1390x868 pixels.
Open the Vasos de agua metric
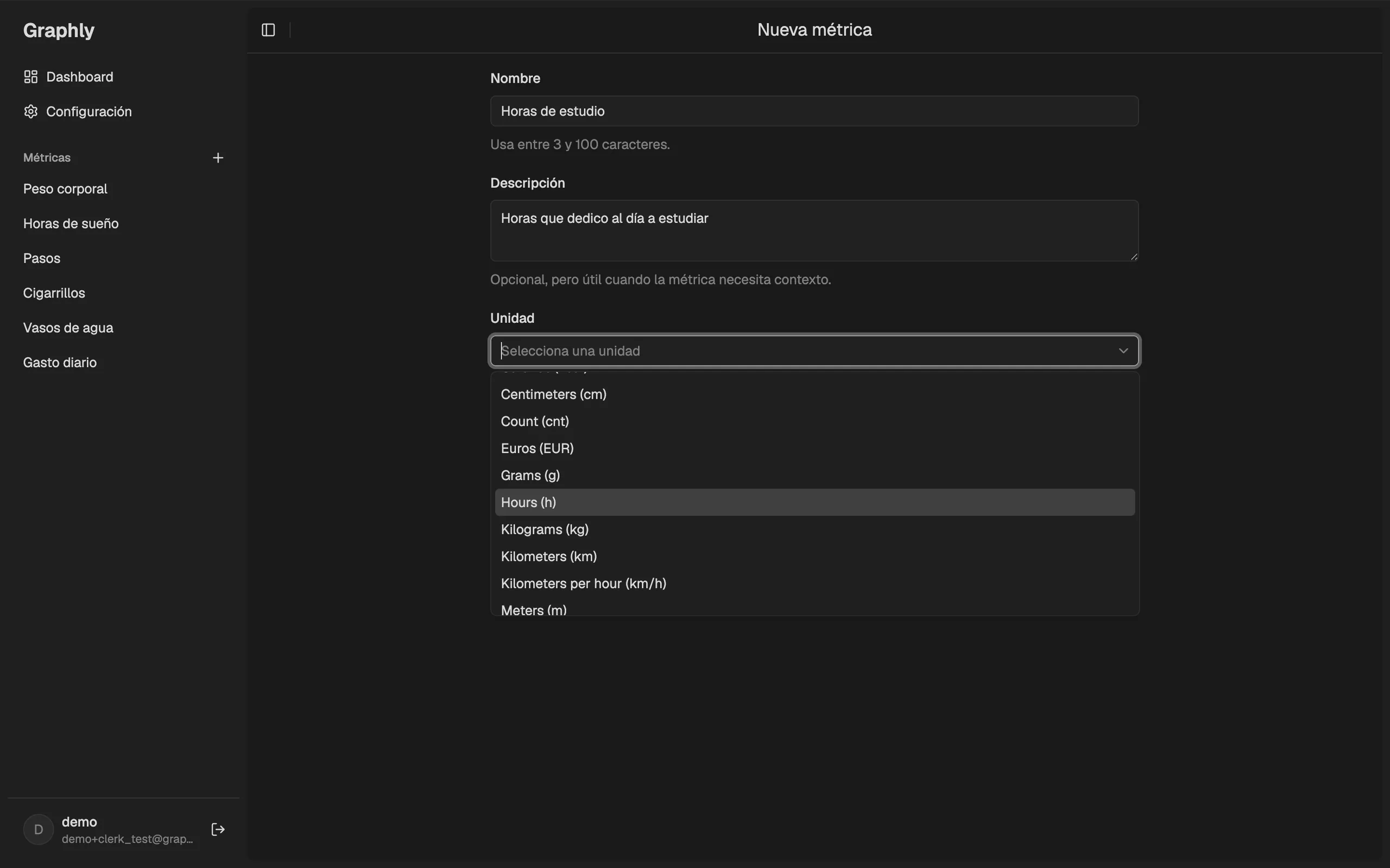[124, 328]
